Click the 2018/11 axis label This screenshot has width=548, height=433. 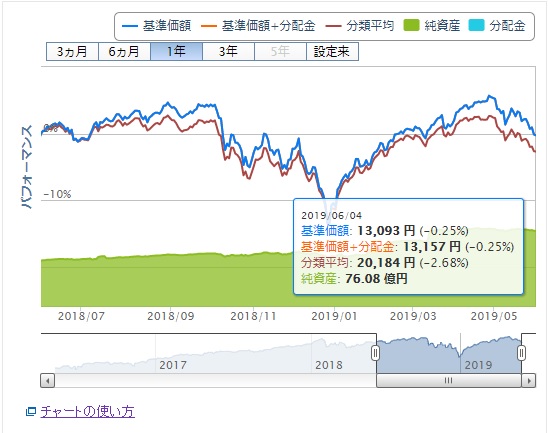click(x=253, y=316)
